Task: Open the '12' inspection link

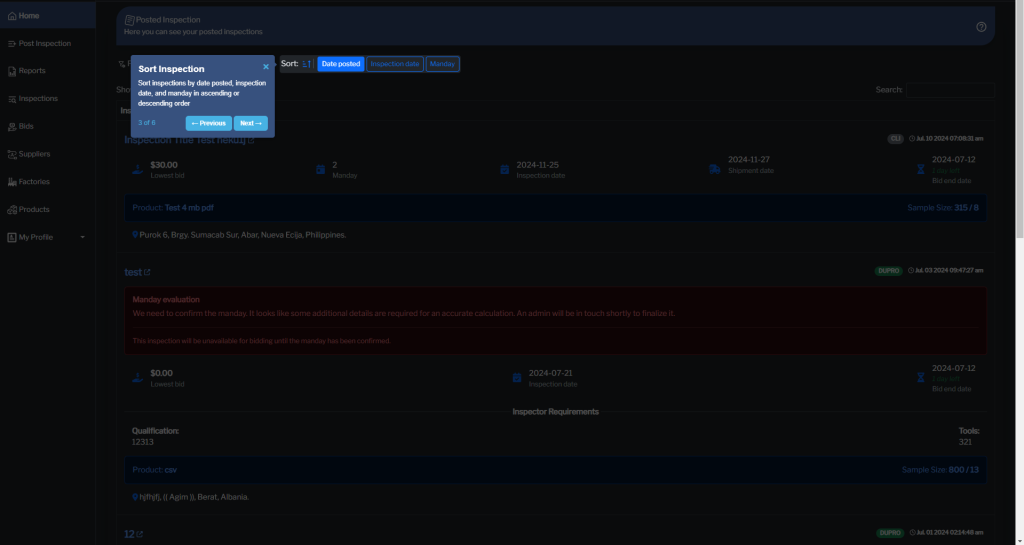Action: click(129, 534)
